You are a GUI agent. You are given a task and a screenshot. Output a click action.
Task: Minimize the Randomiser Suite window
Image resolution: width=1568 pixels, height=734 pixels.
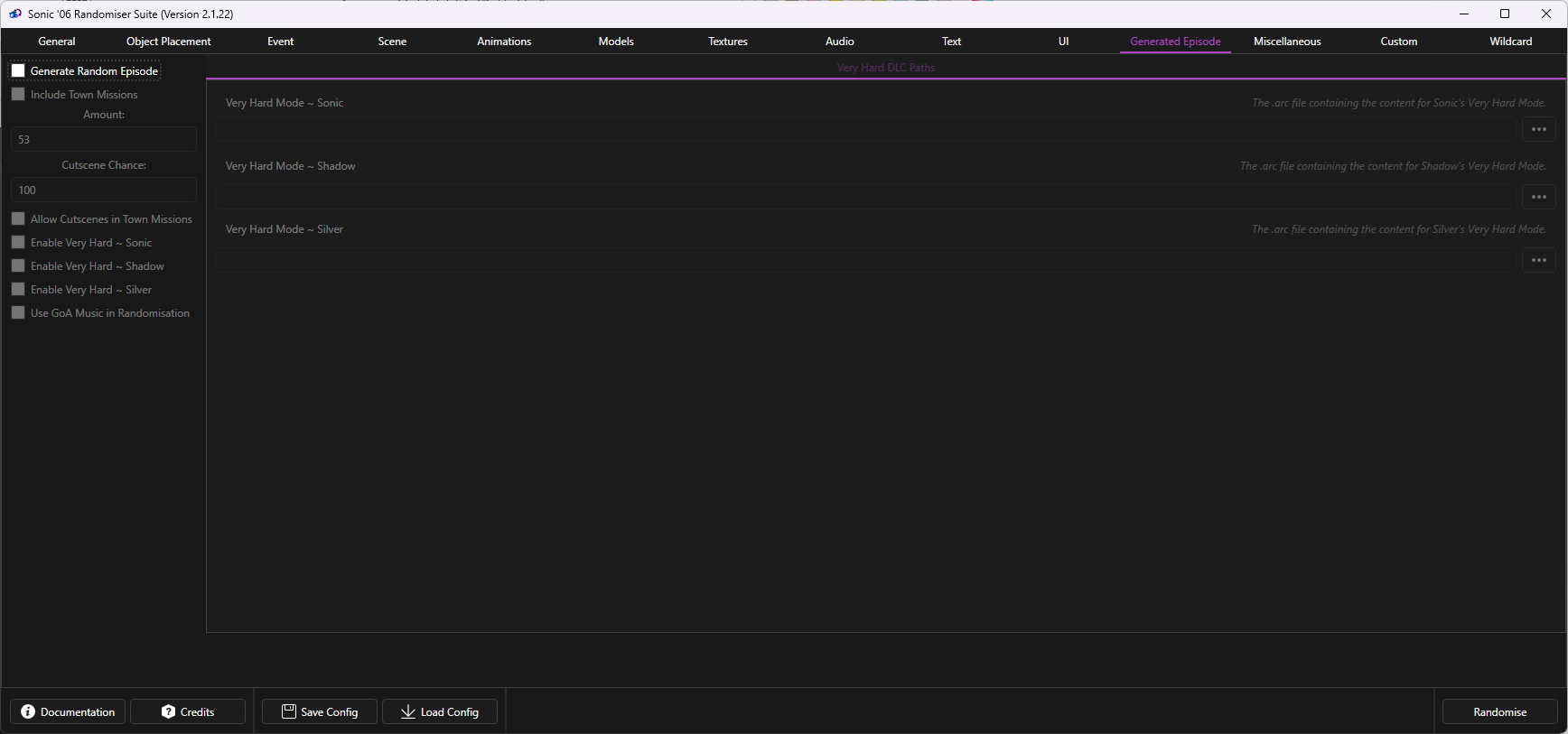[1463, 14]
